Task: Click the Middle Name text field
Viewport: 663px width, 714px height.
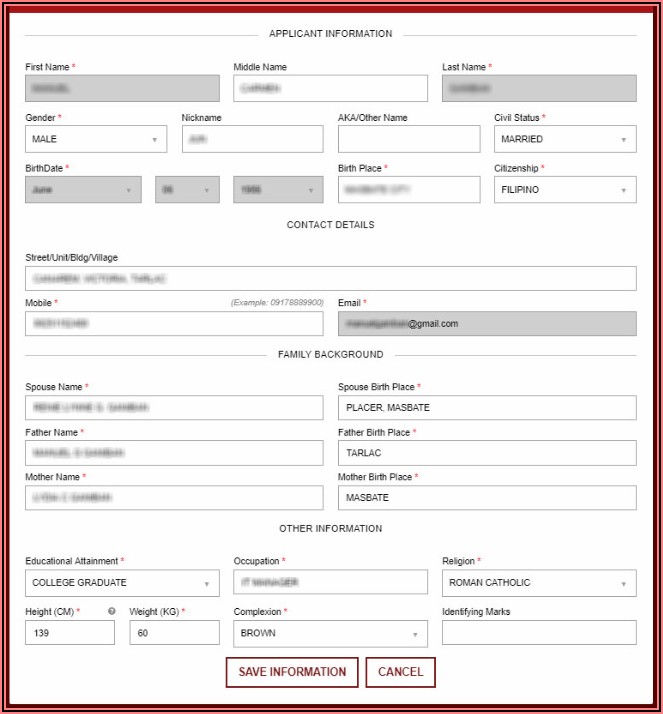Action: pos(330,88)
